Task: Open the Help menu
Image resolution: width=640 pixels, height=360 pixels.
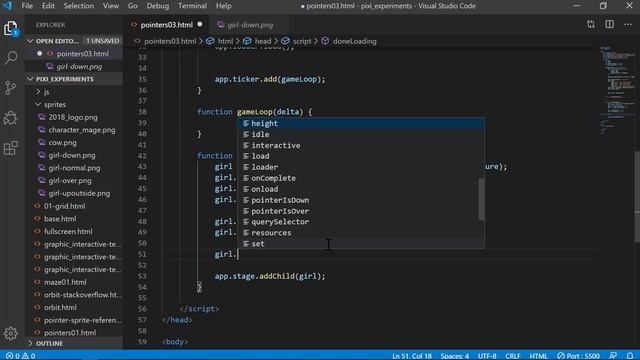Action: point(224,6)
